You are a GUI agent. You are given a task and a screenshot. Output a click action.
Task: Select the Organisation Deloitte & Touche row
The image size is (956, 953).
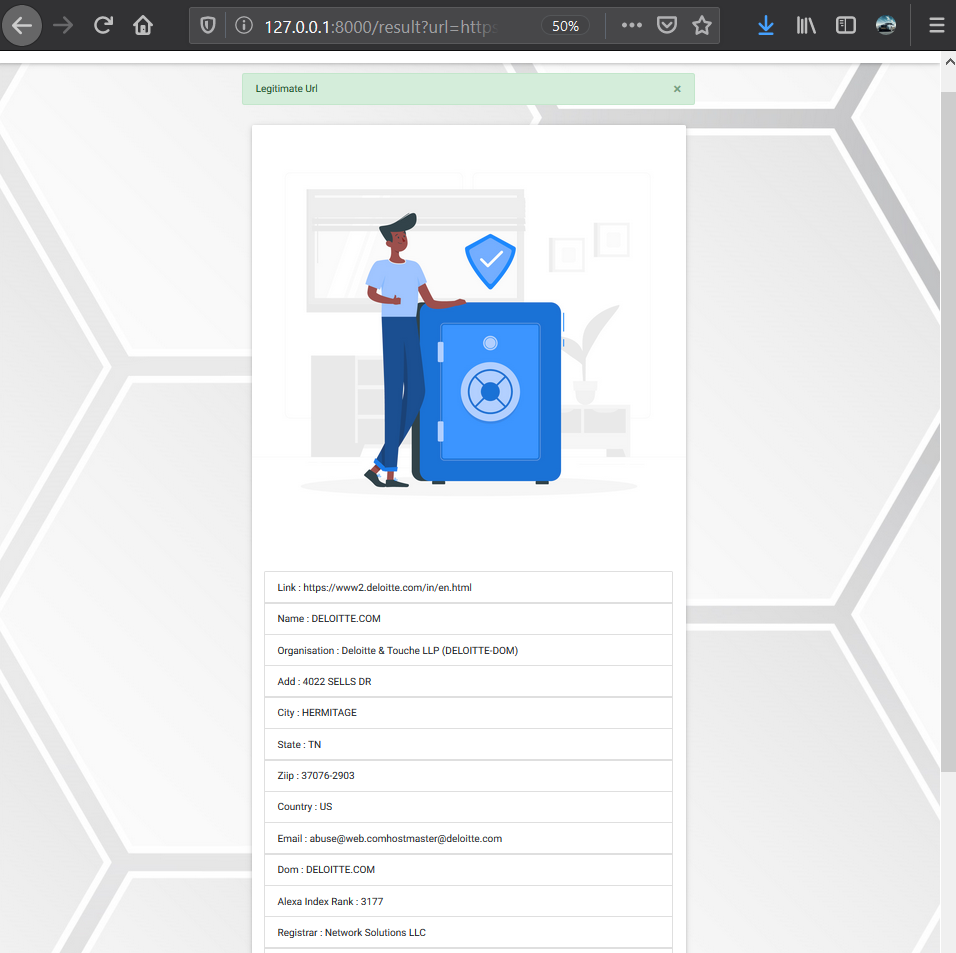468,650
